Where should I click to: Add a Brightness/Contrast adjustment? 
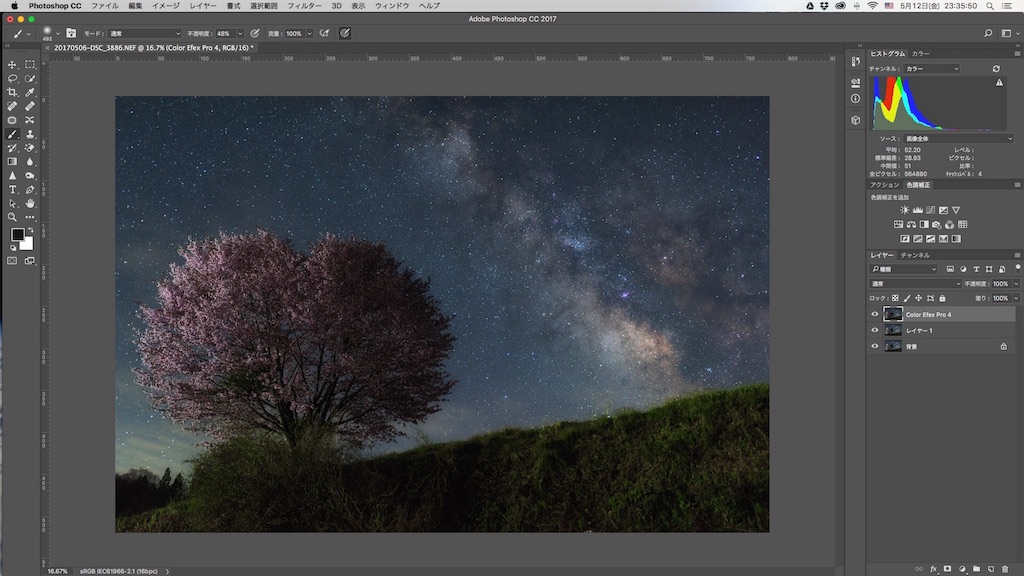coord(904,210)
